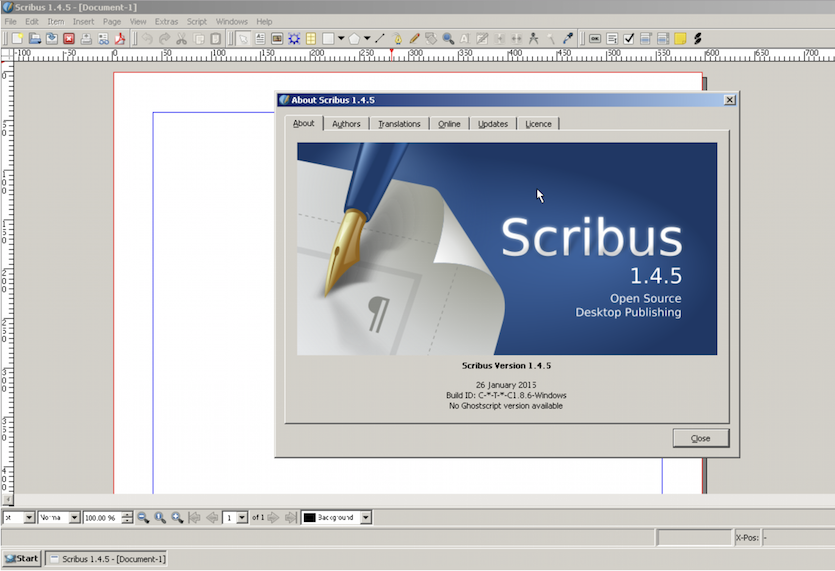Image resolution: width=835 pixels, height=571 pixels.
Task: Click the Copy icon
Action: tap(198, 38)
